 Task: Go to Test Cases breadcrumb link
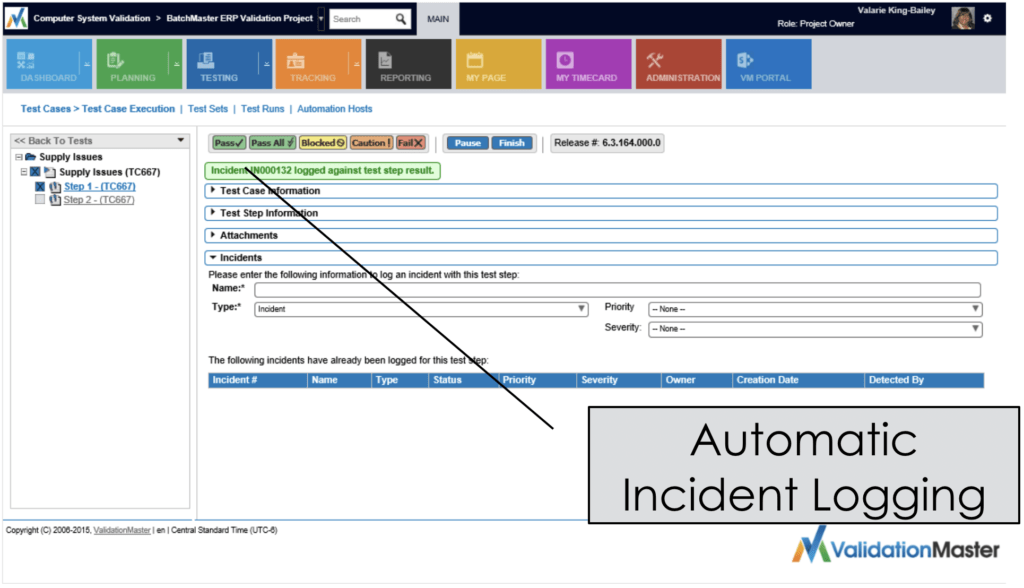point(45,108)
